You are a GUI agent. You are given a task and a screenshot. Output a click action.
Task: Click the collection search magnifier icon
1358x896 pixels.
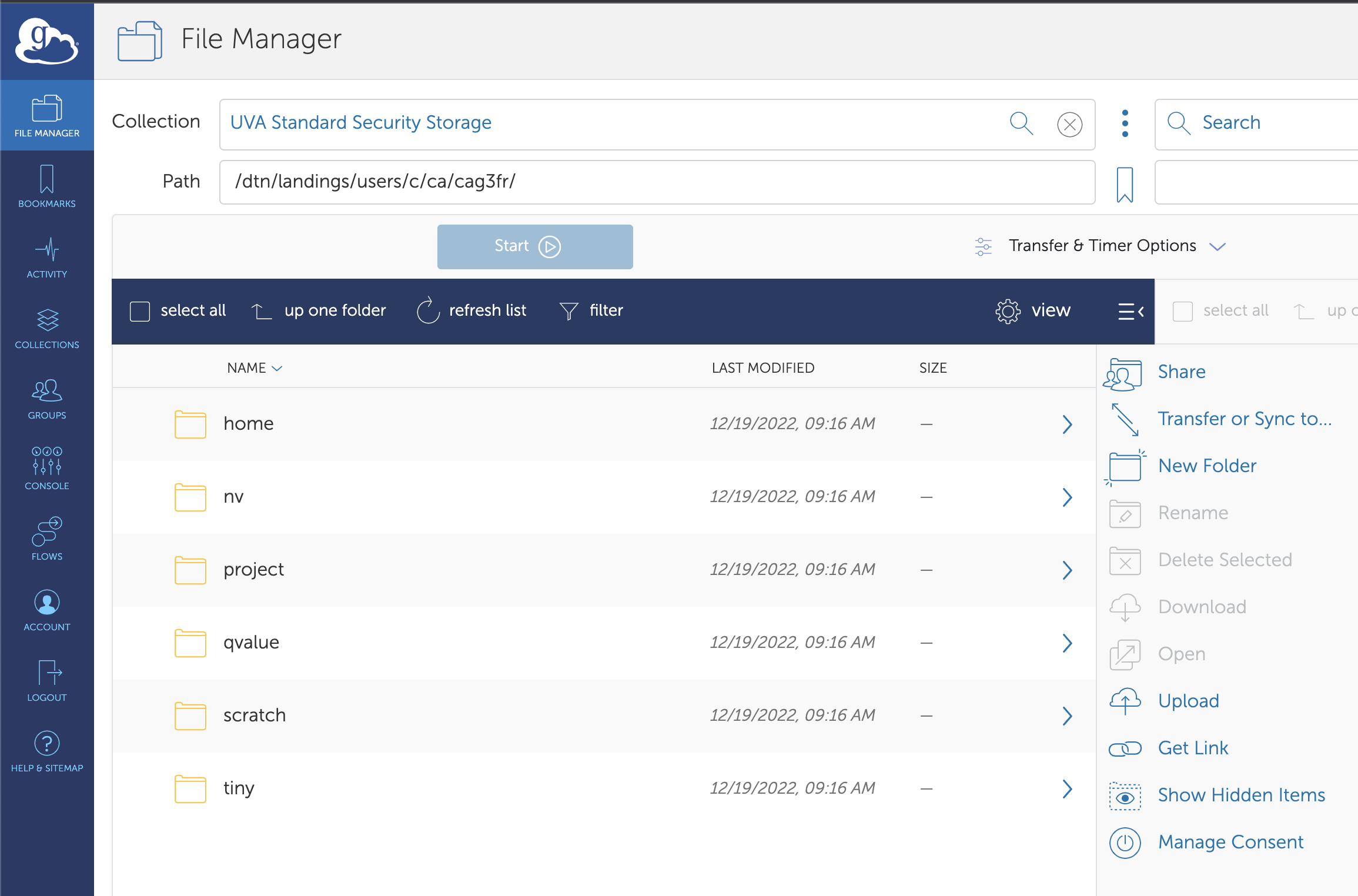(x=1021, y=123)
